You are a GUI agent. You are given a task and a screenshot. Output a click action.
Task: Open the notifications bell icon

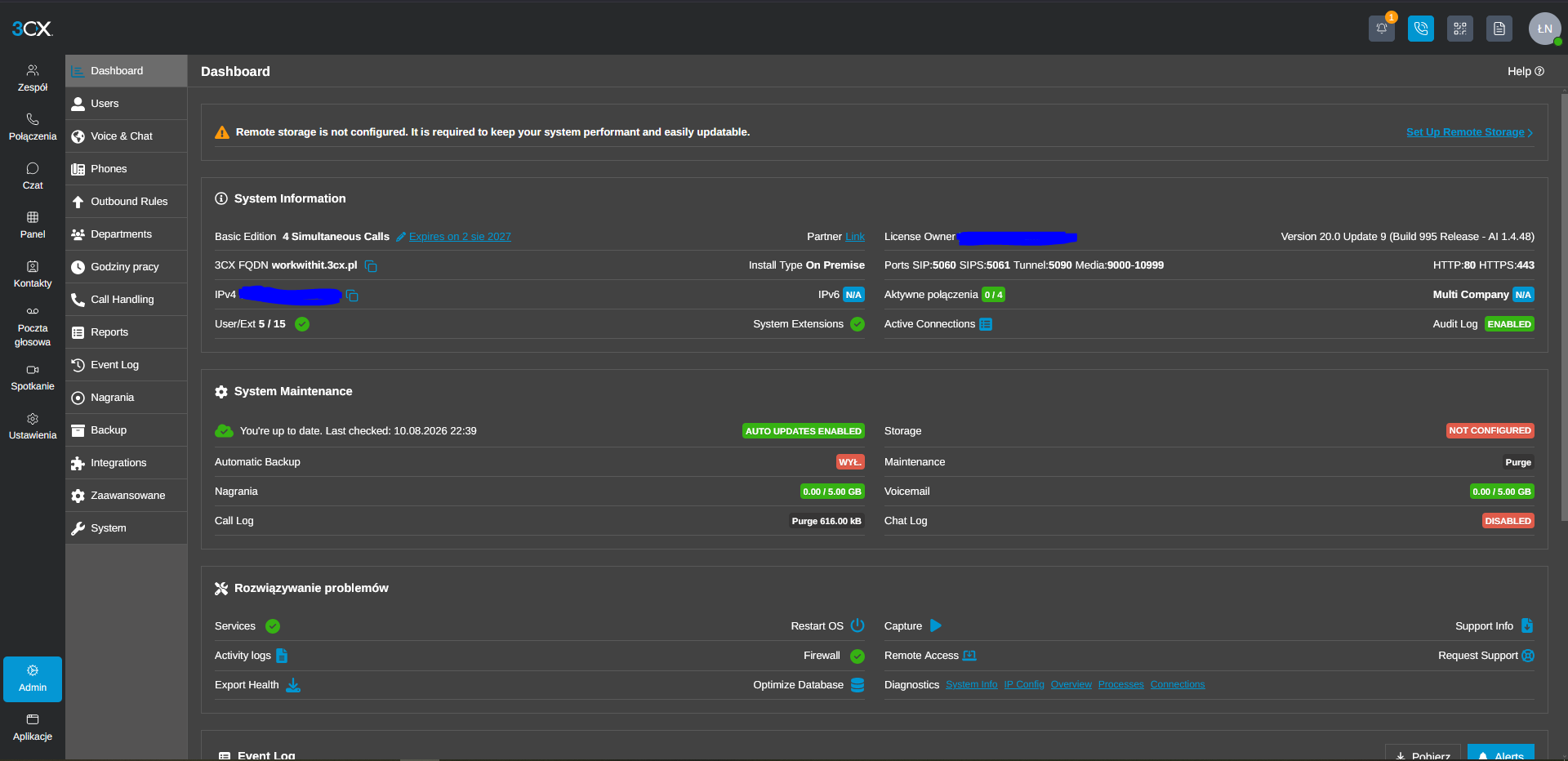[x=1381, y=29]
